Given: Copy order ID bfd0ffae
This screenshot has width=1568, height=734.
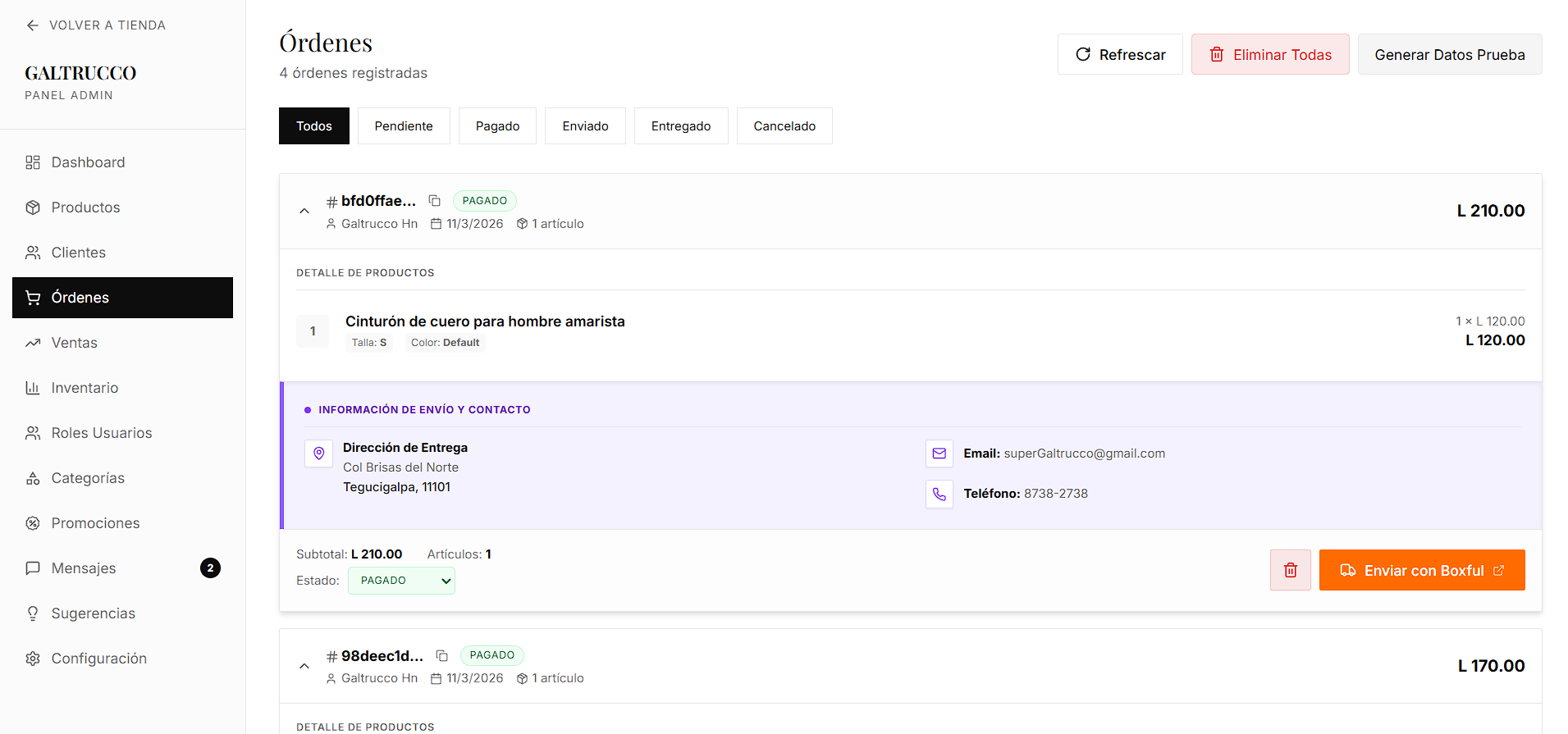Looking at the screenshot, I should click(435, 201).
